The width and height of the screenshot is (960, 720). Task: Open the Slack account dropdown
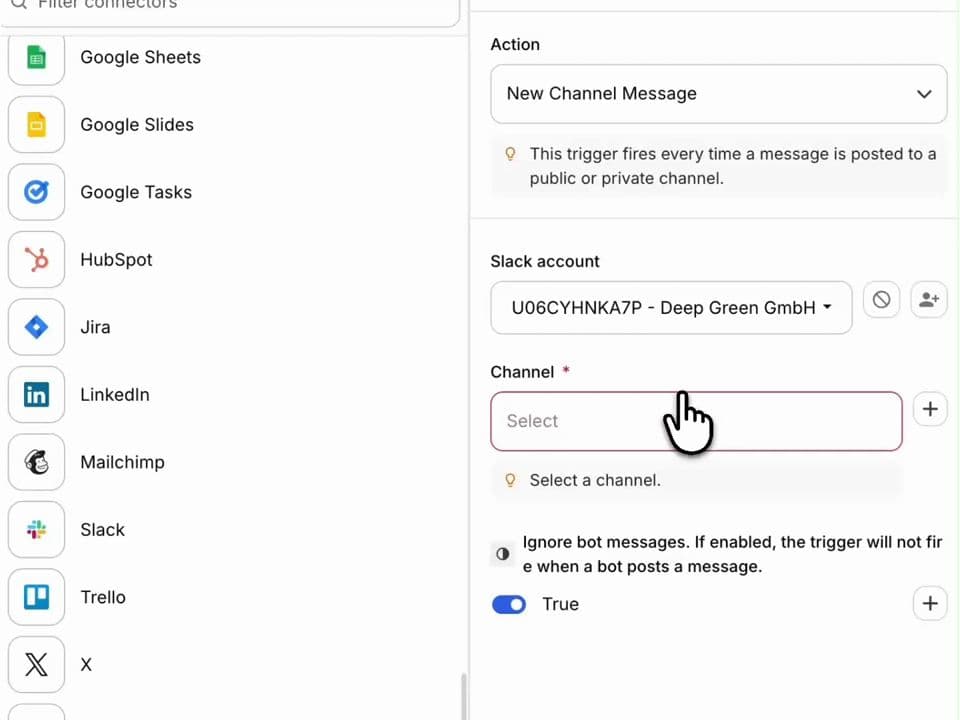[671, 308]
